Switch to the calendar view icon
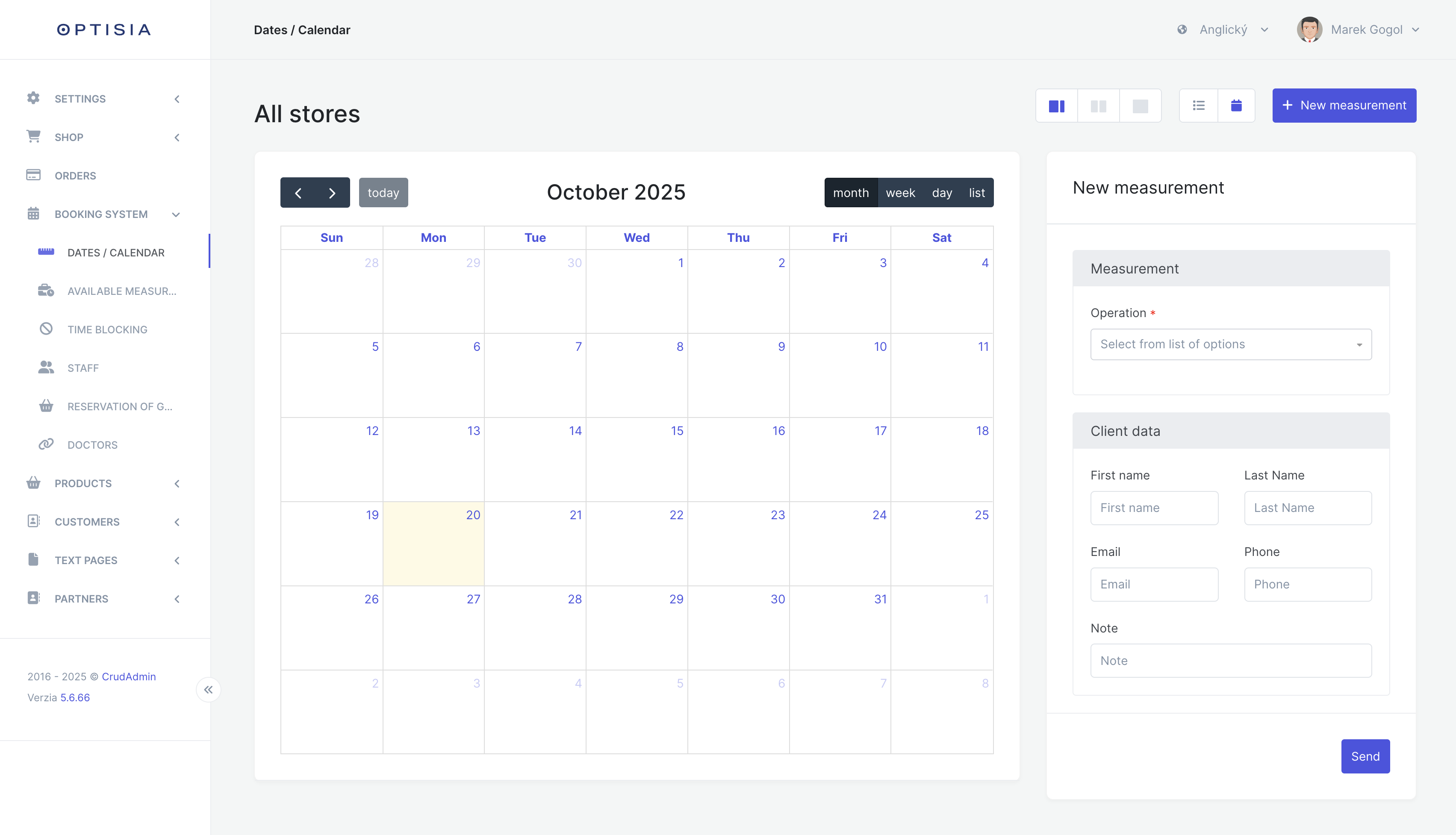 coord(1236,106)
